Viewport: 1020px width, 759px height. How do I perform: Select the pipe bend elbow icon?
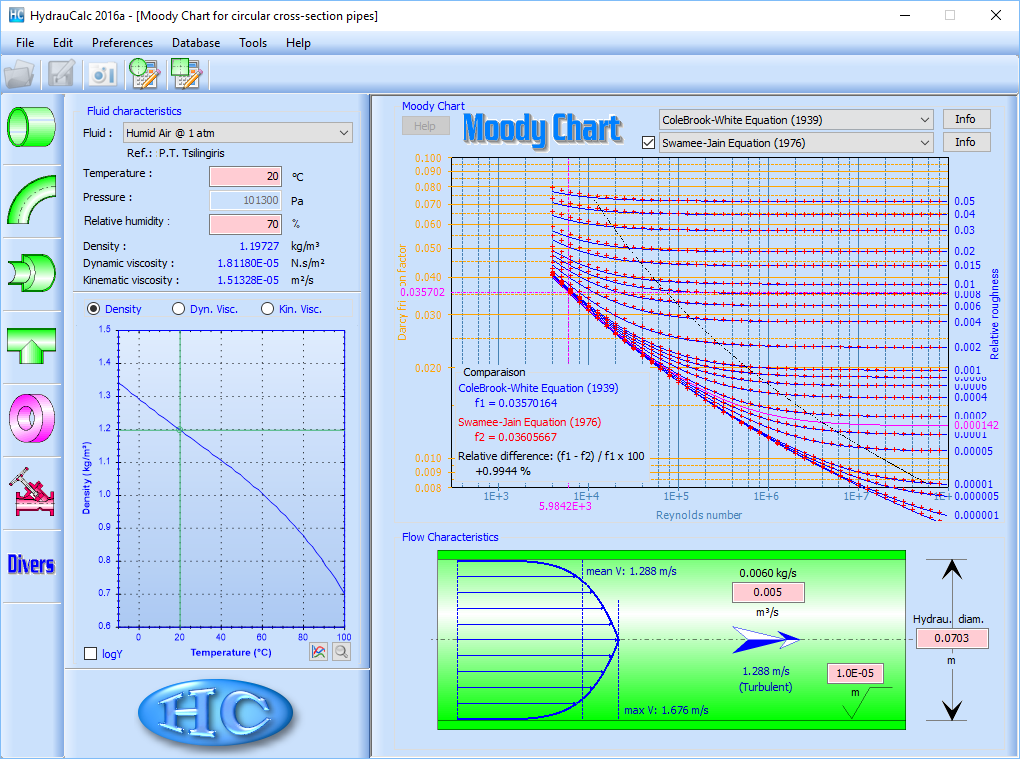pos(32,199)
